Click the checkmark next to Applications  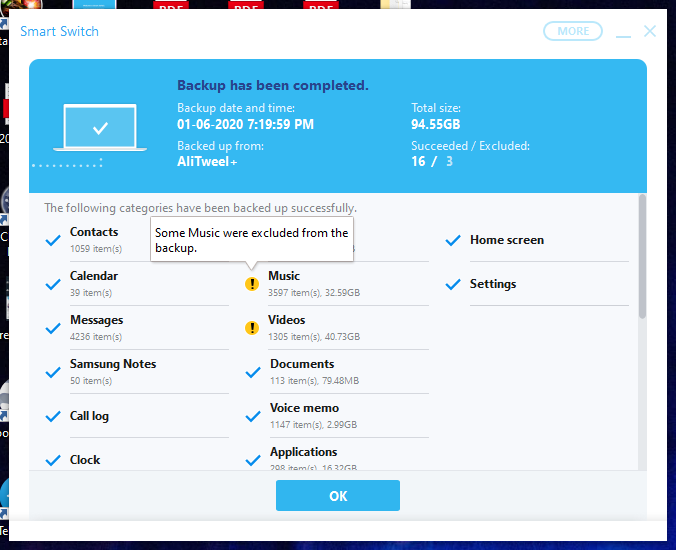coord(253,460)
